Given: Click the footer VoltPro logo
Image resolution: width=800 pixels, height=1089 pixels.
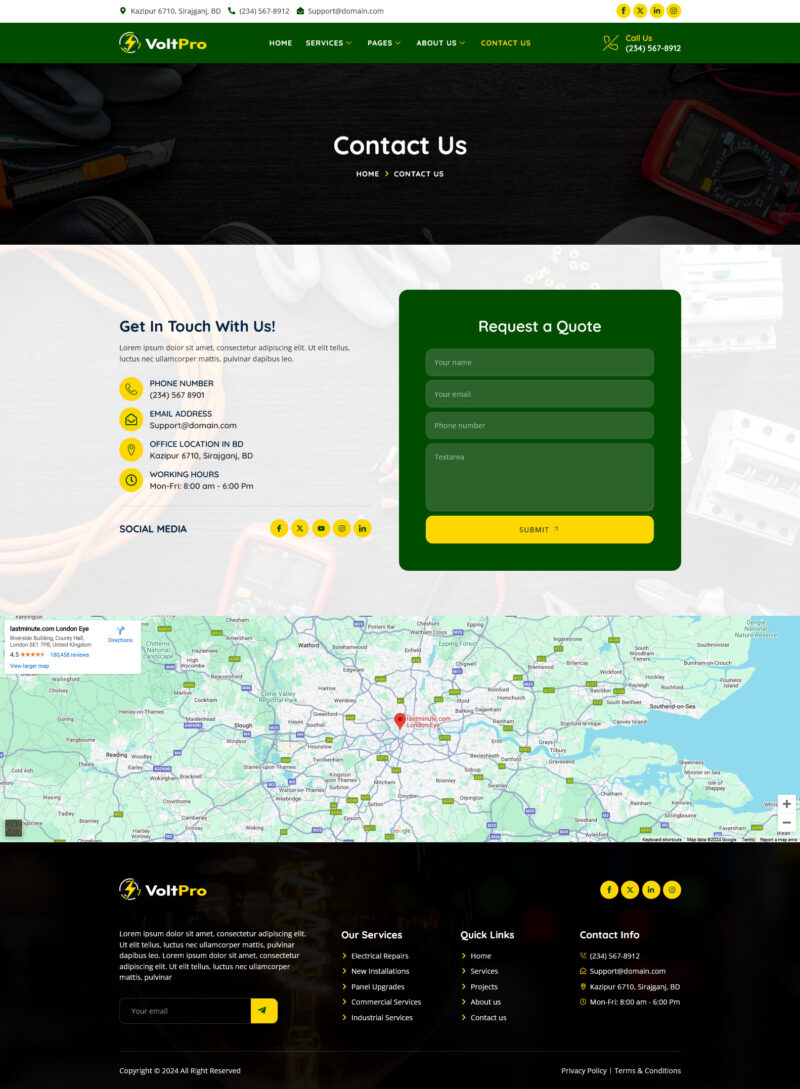Looking at the screenshot, I should 162,890.
